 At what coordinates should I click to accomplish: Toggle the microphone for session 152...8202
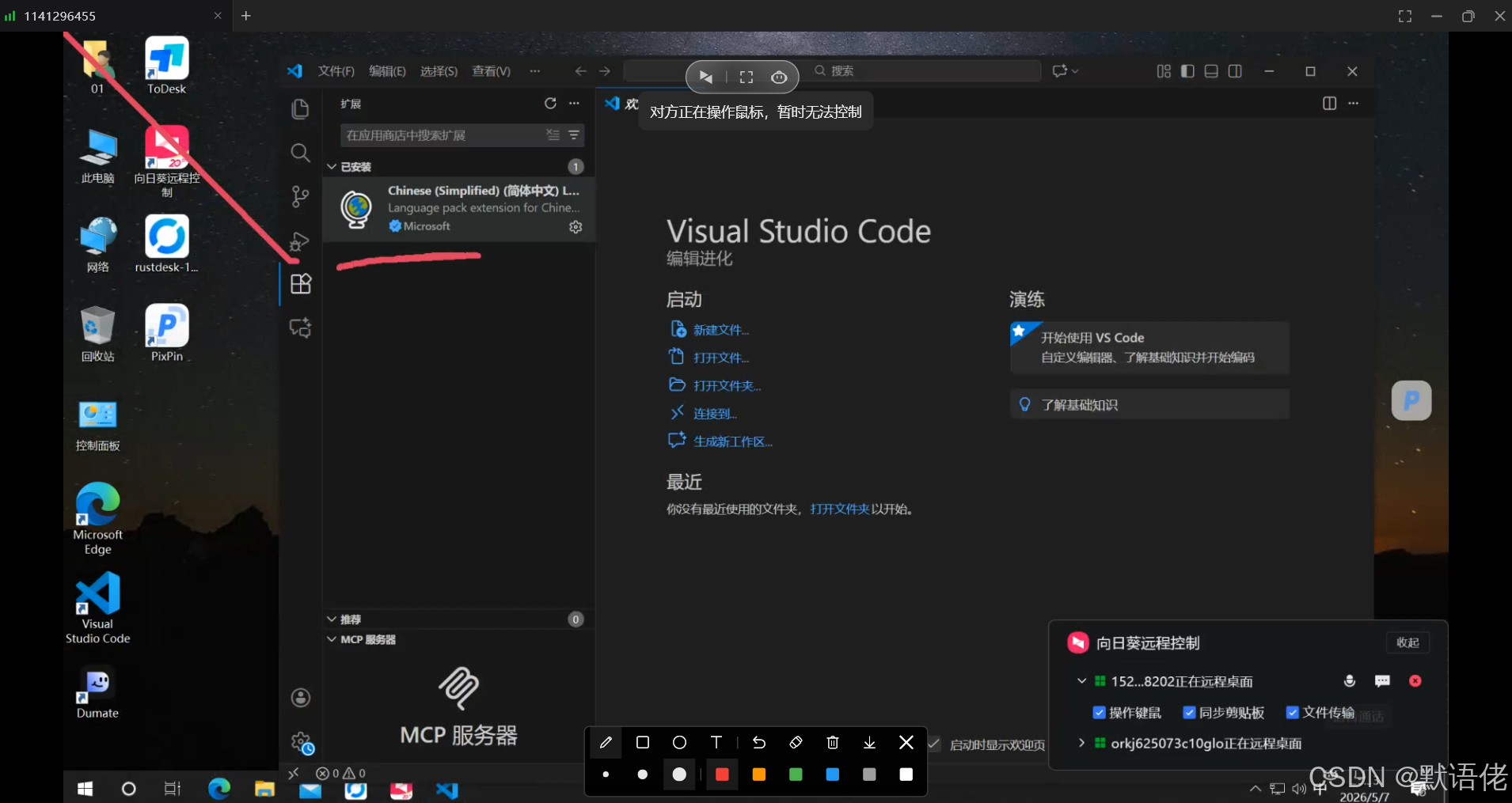click(1350, 681)
